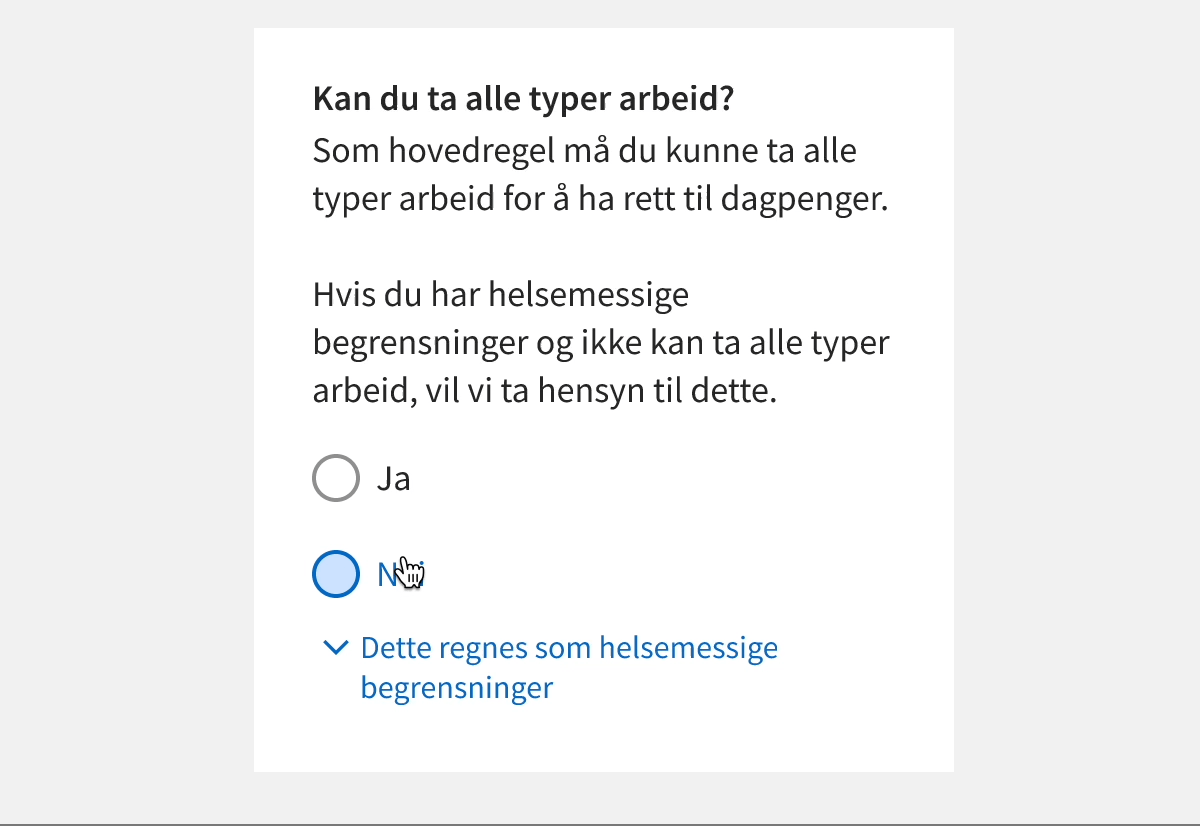The image size is (1200, 826).
Task: Click the begrensninger link text
Action: point(456,688)
